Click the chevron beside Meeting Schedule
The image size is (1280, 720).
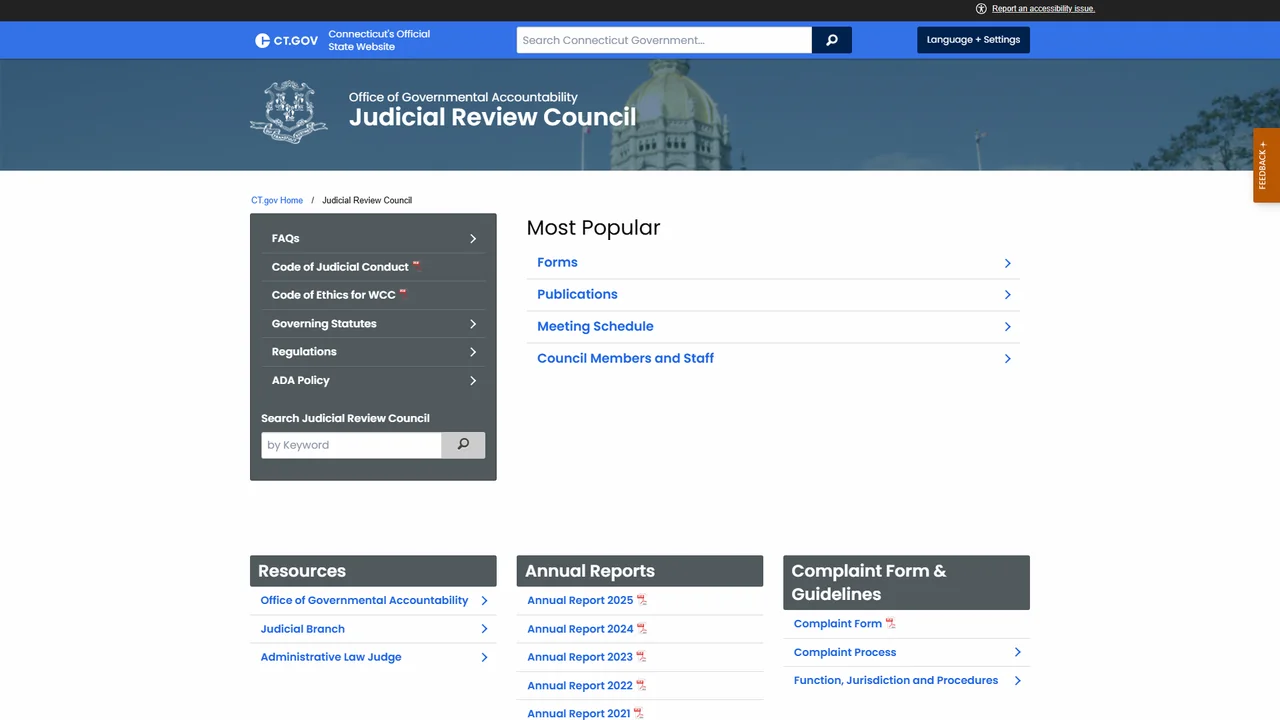pos(1007,327)
